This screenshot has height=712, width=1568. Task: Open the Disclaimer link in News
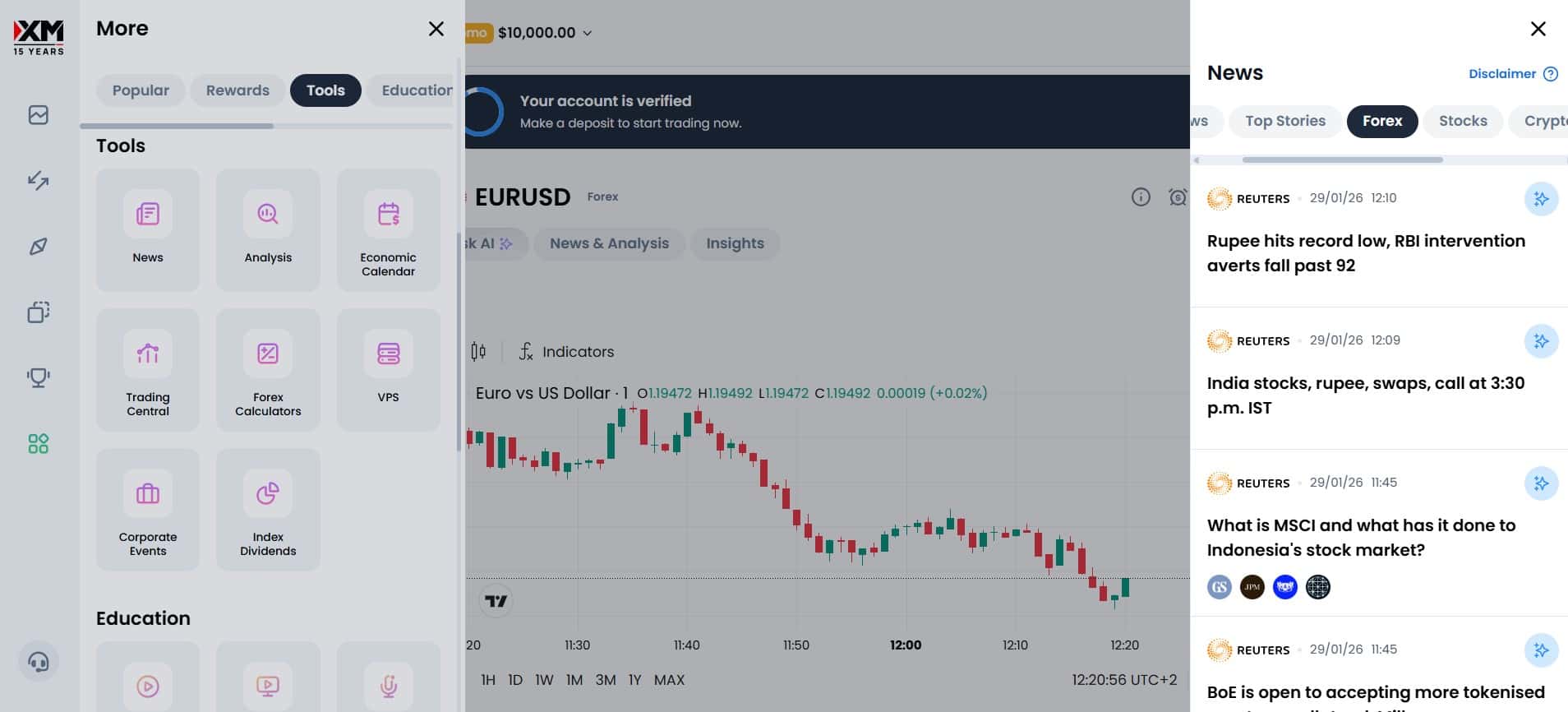pos(1502,74)
